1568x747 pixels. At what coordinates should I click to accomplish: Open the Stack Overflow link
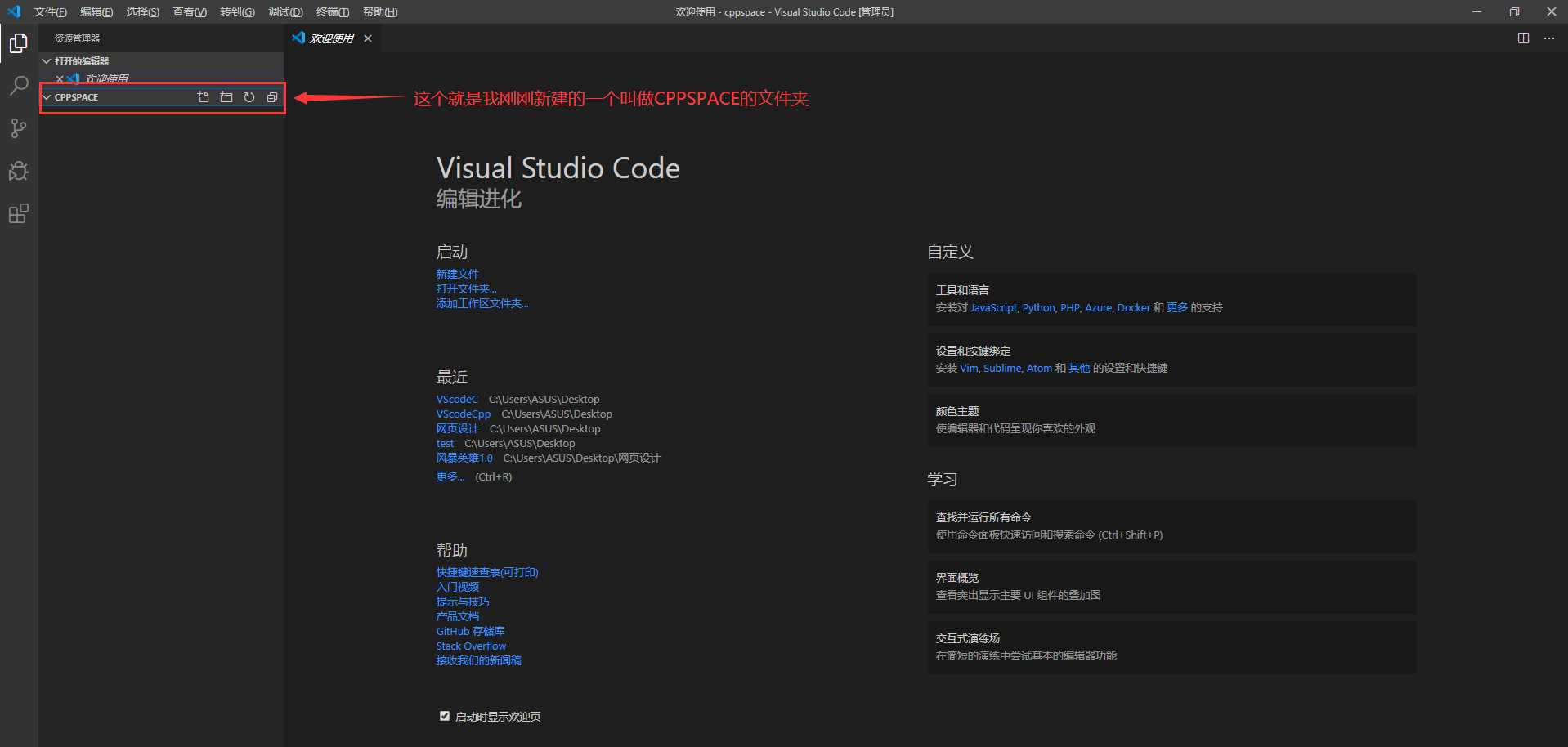pyautogui.click(x=471, y=646)
